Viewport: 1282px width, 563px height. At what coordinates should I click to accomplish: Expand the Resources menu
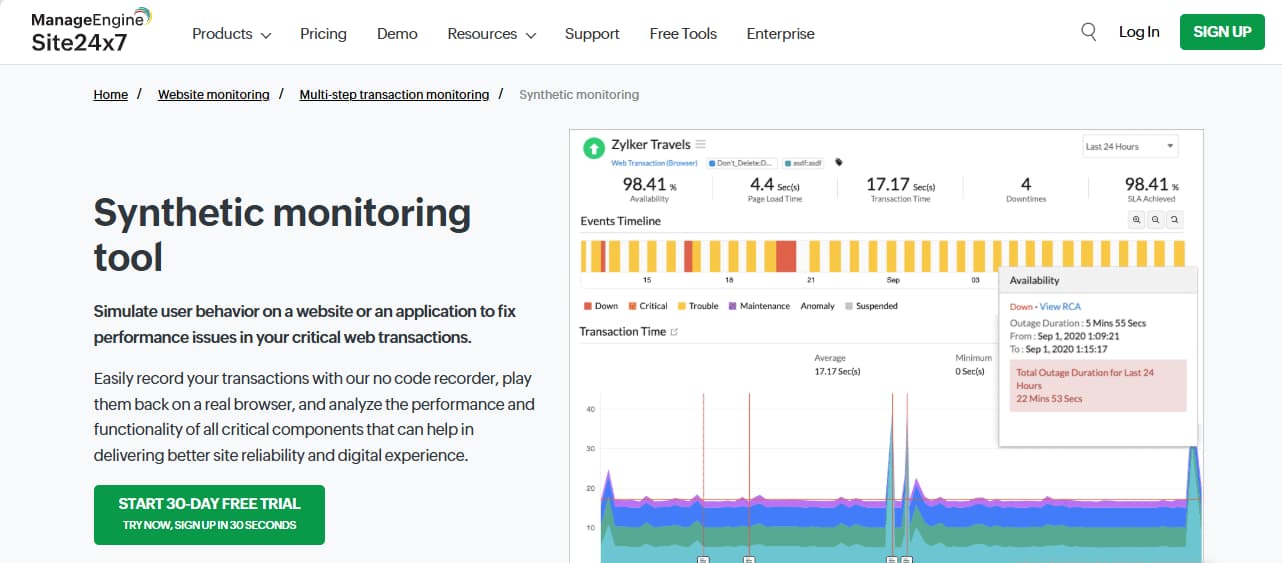click(491, 33)
